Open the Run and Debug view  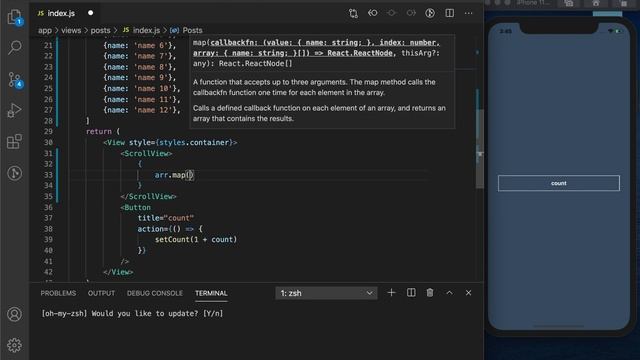click(x=15, y=111)
